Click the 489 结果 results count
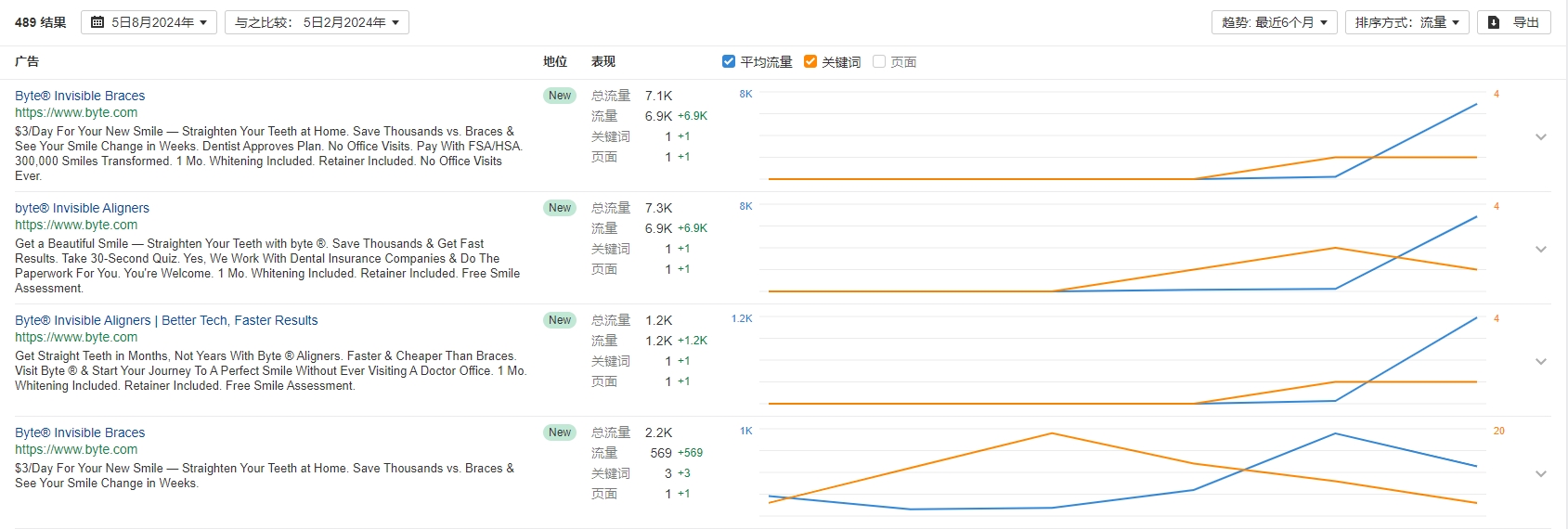The width and height of the screenshot is (1568, 529). pyautogui.click(x=41, y=22)
